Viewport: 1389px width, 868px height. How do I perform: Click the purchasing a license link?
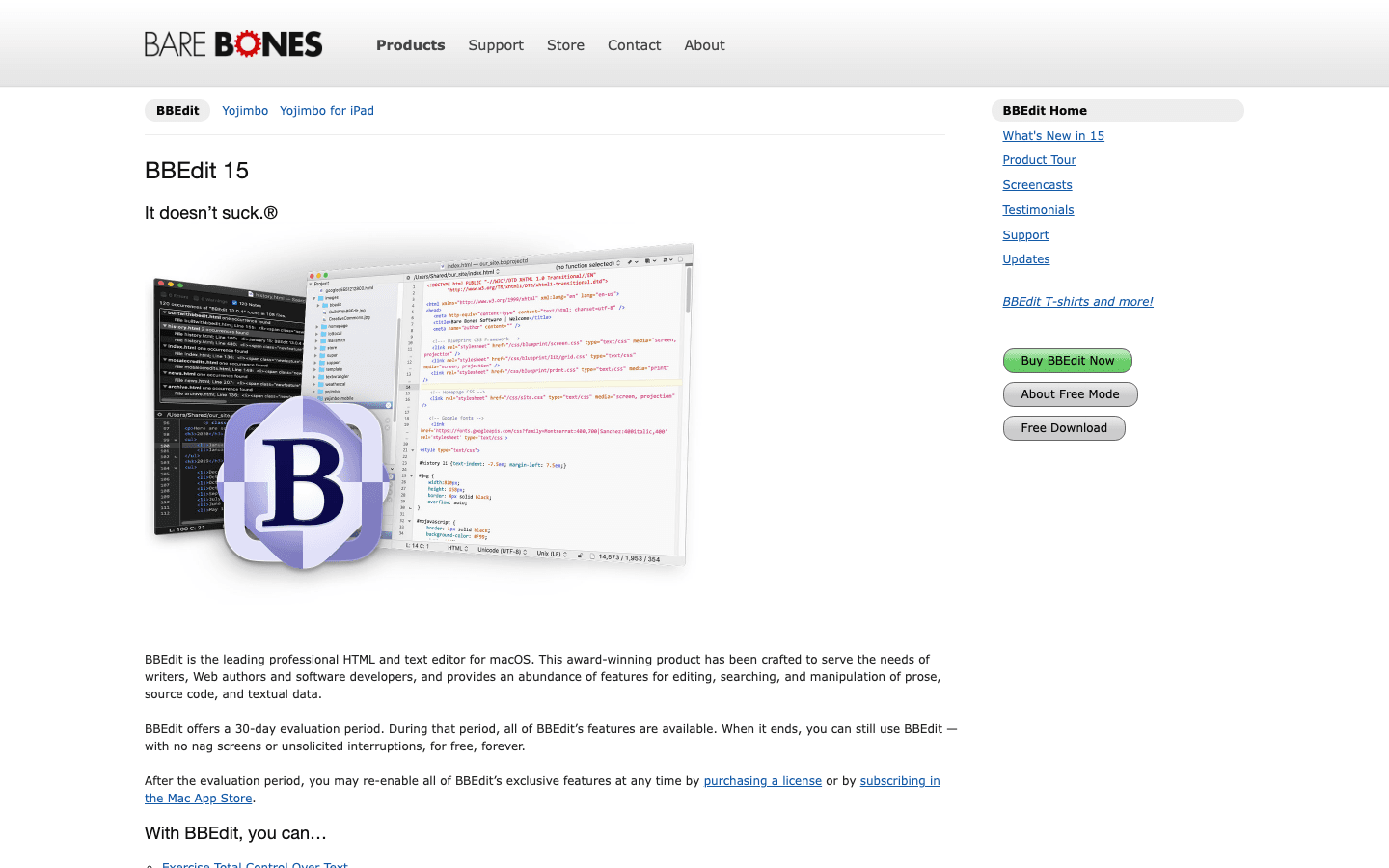pyautogui.click(x=762, y=780)
